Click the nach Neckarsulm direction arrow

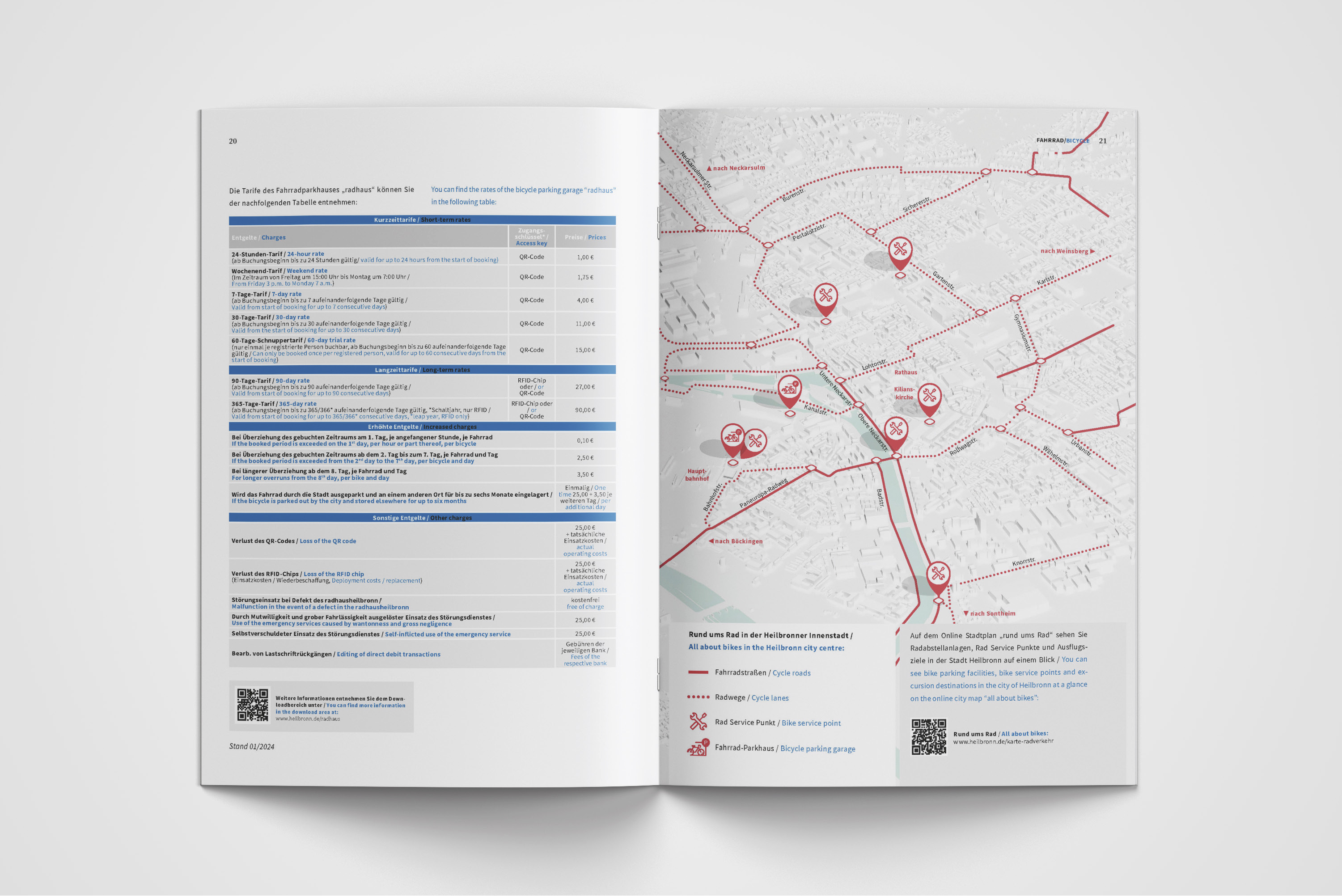coord(709,169)
